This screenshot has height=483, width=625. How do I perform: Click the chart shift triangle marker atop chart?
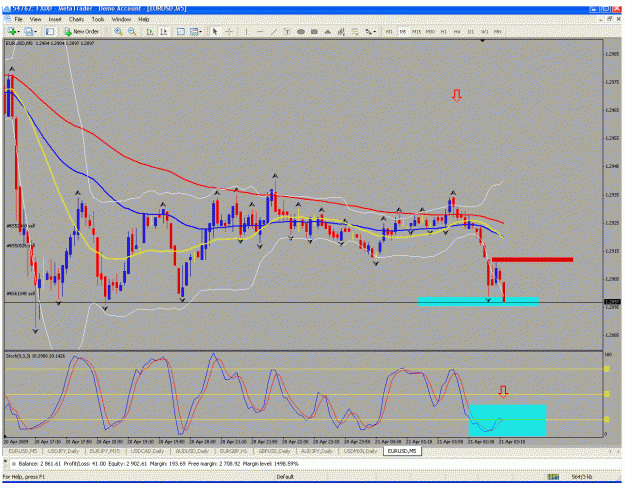pos(482,41)
